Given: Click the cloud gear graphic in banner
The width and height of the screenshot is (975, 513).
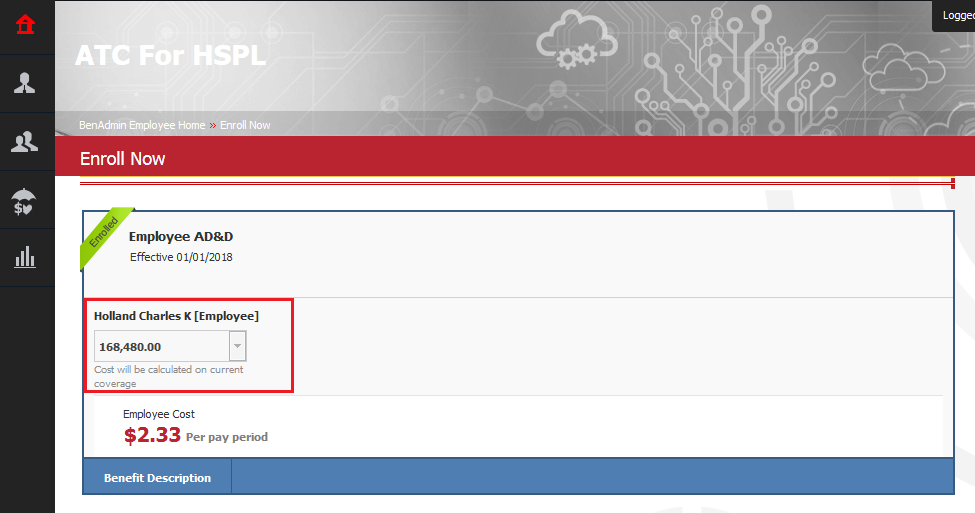Looking at the screenshot, I should [x=568, y=43].
